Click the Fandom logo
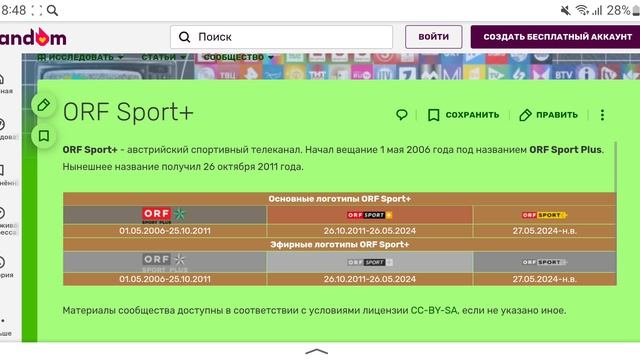Screen dimensions: 640x360 [x=33, y=37]
